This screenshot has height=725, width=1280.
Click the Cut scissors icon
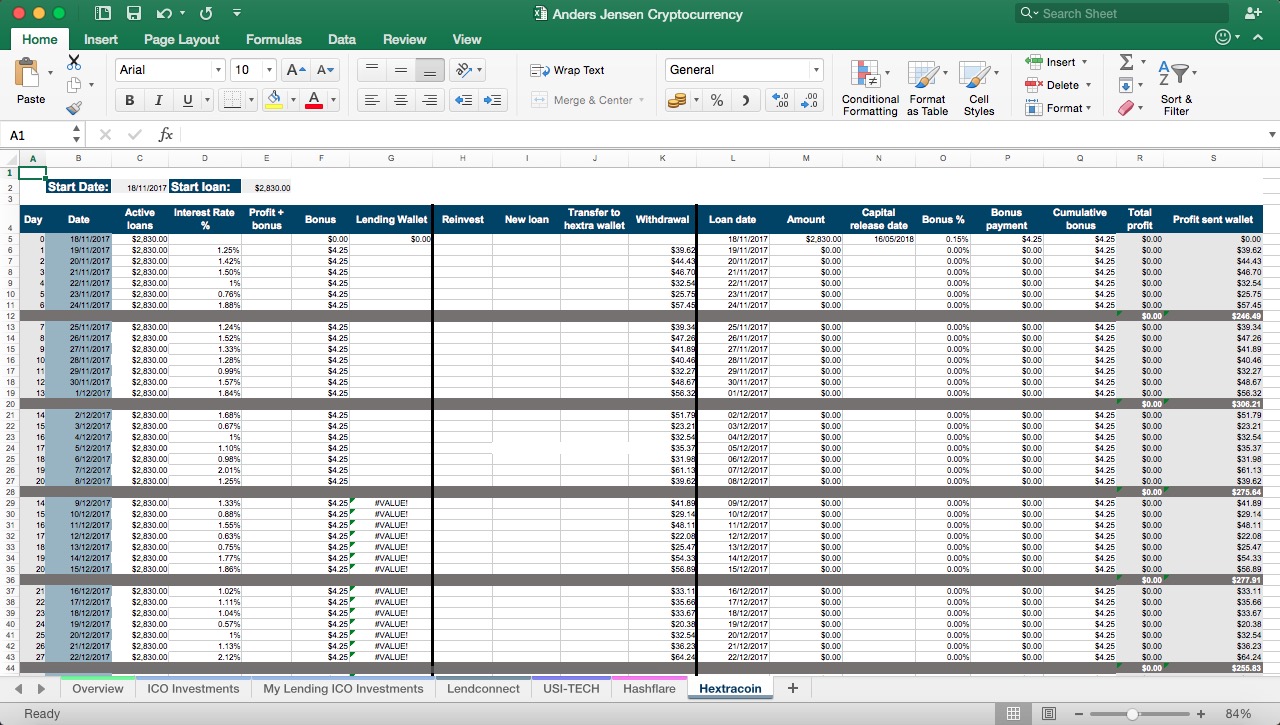click(x=73, y=62)
